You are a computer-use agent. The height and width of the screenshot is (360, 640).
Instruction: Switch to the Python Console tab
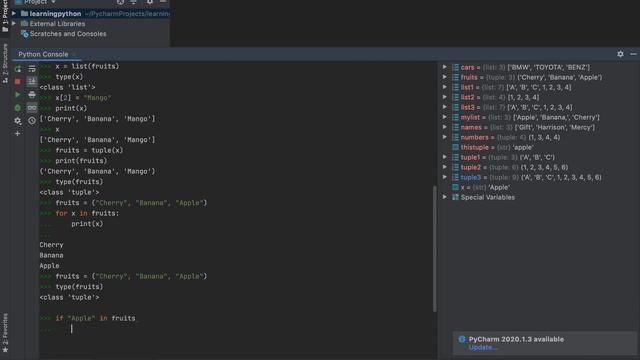pos(43,54)
